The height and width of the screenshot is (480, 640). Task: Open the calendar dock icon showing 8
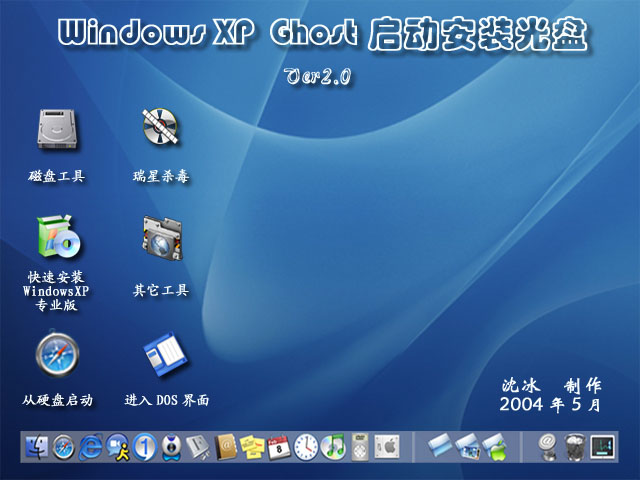[279, 447]
